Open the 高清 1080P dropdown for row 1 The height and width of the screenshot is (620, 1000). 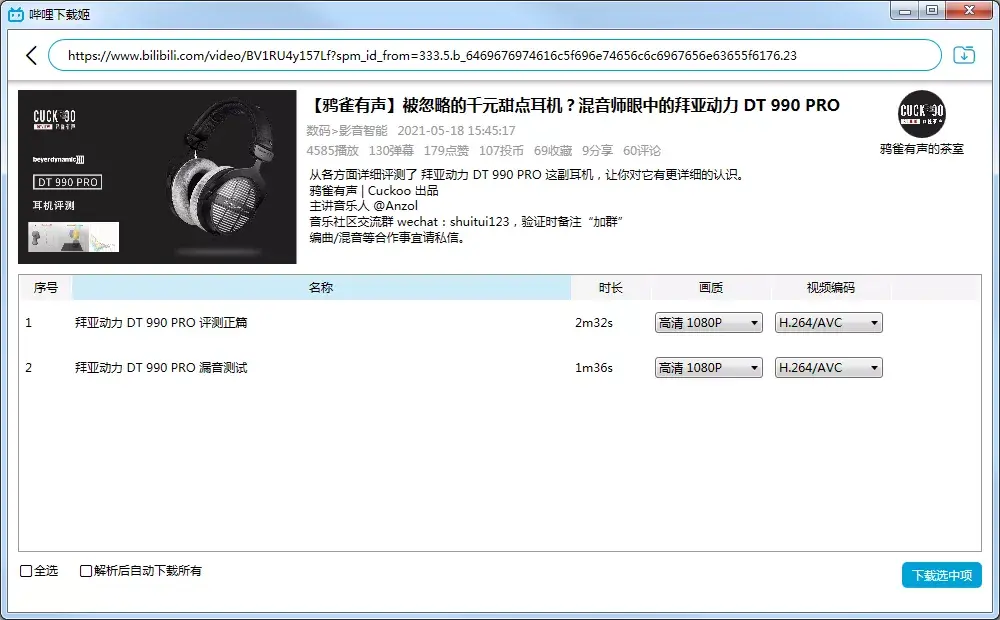709,323
